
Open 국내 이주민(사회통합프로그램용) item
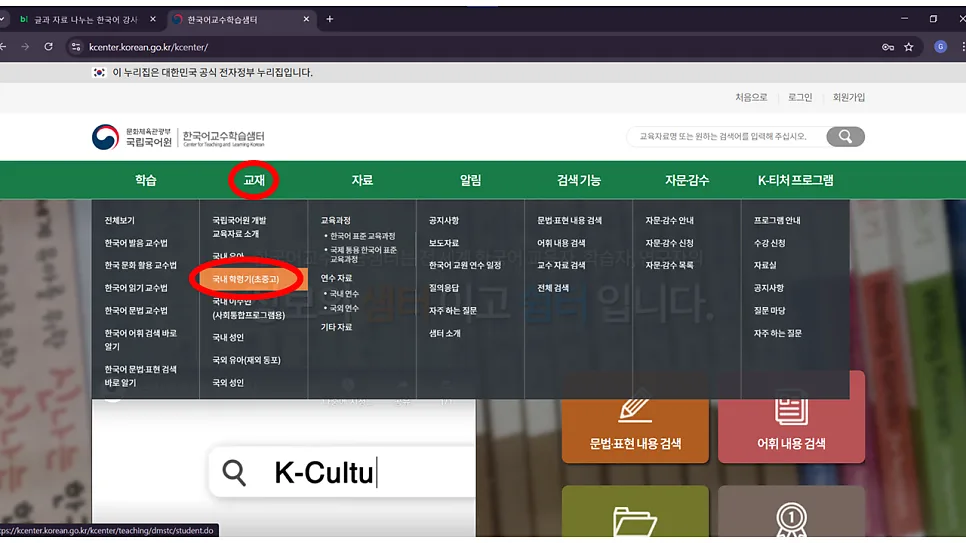coord(248,308)
